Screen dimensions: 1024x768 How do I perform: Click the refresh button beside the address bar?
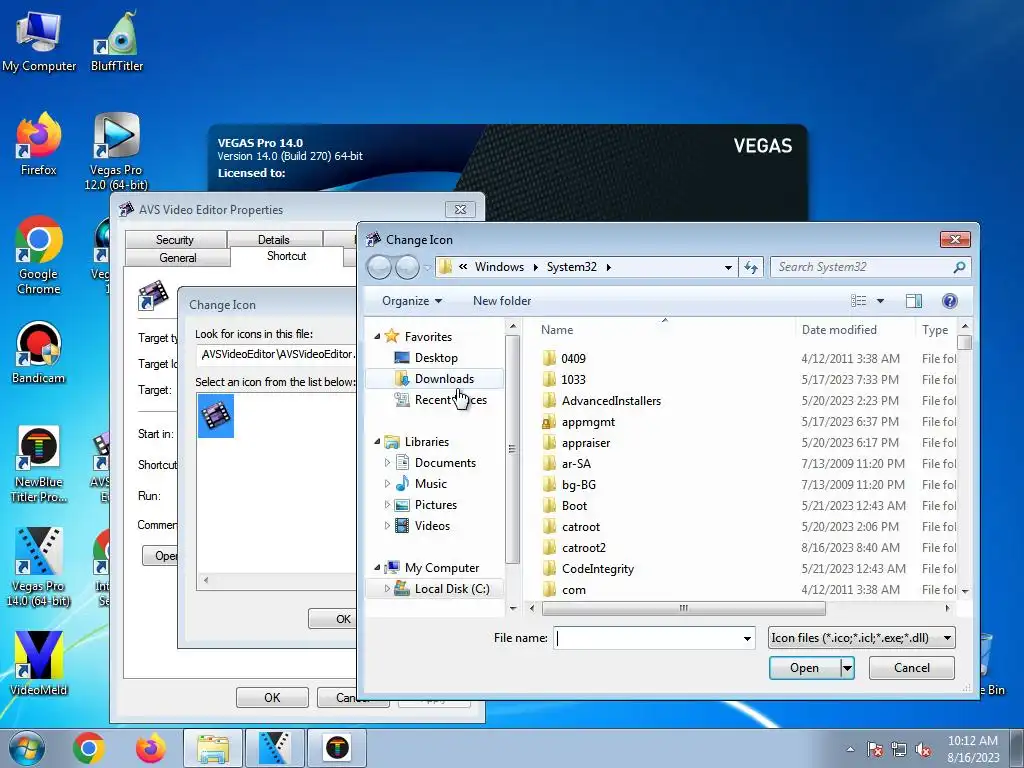pyautogui.click(x=751, y=267)
